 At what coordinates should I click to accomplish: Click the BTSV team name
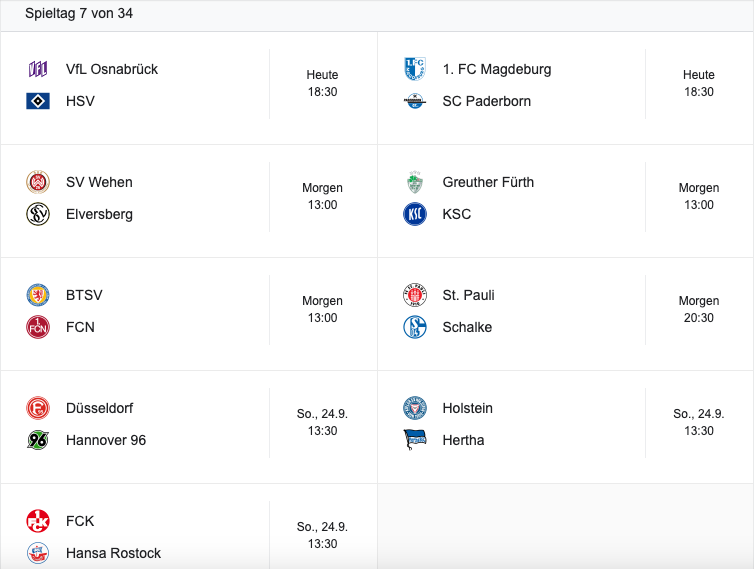tap(84, 295)
